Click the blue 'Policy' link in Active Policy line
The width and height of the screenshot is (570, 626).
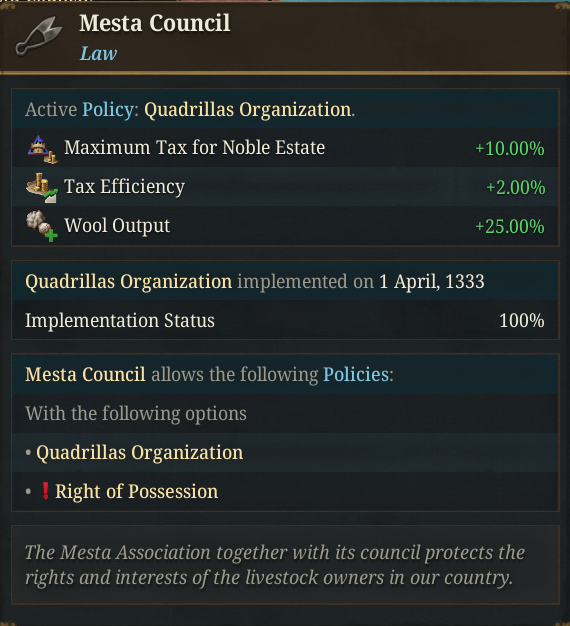tap(108, 110)
